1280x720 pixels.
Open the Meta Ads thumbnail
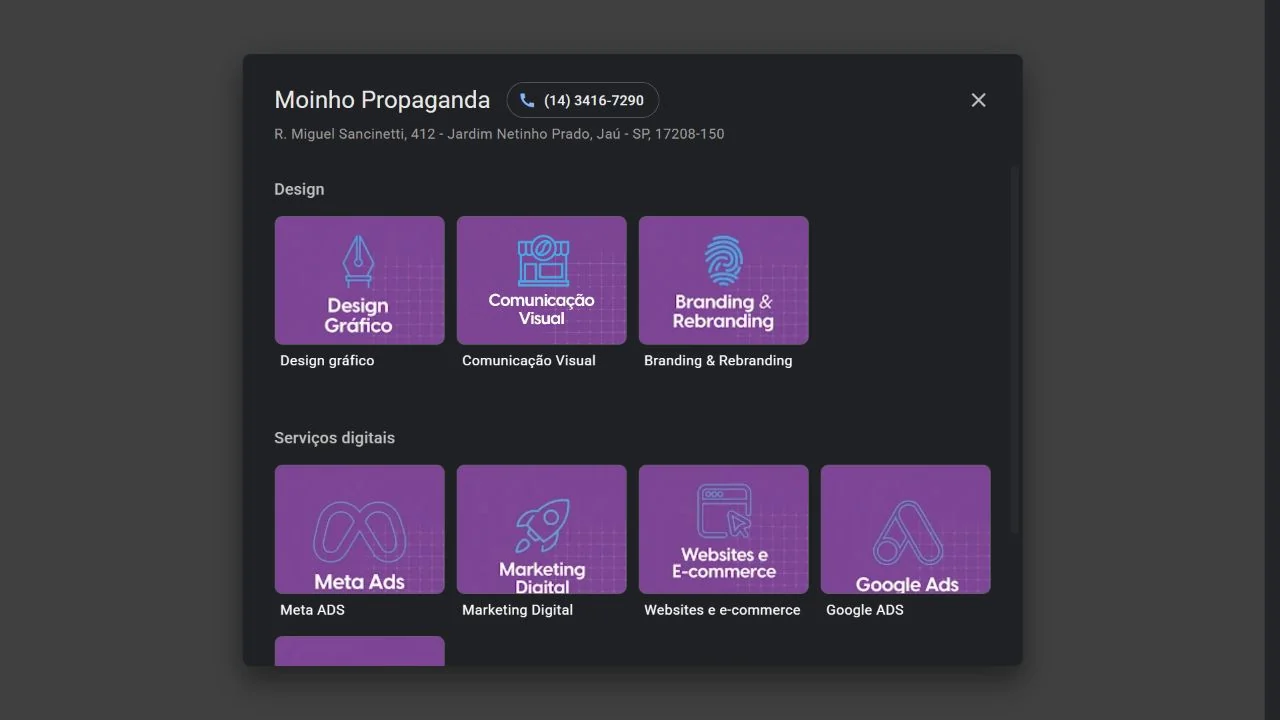point(360,529)
